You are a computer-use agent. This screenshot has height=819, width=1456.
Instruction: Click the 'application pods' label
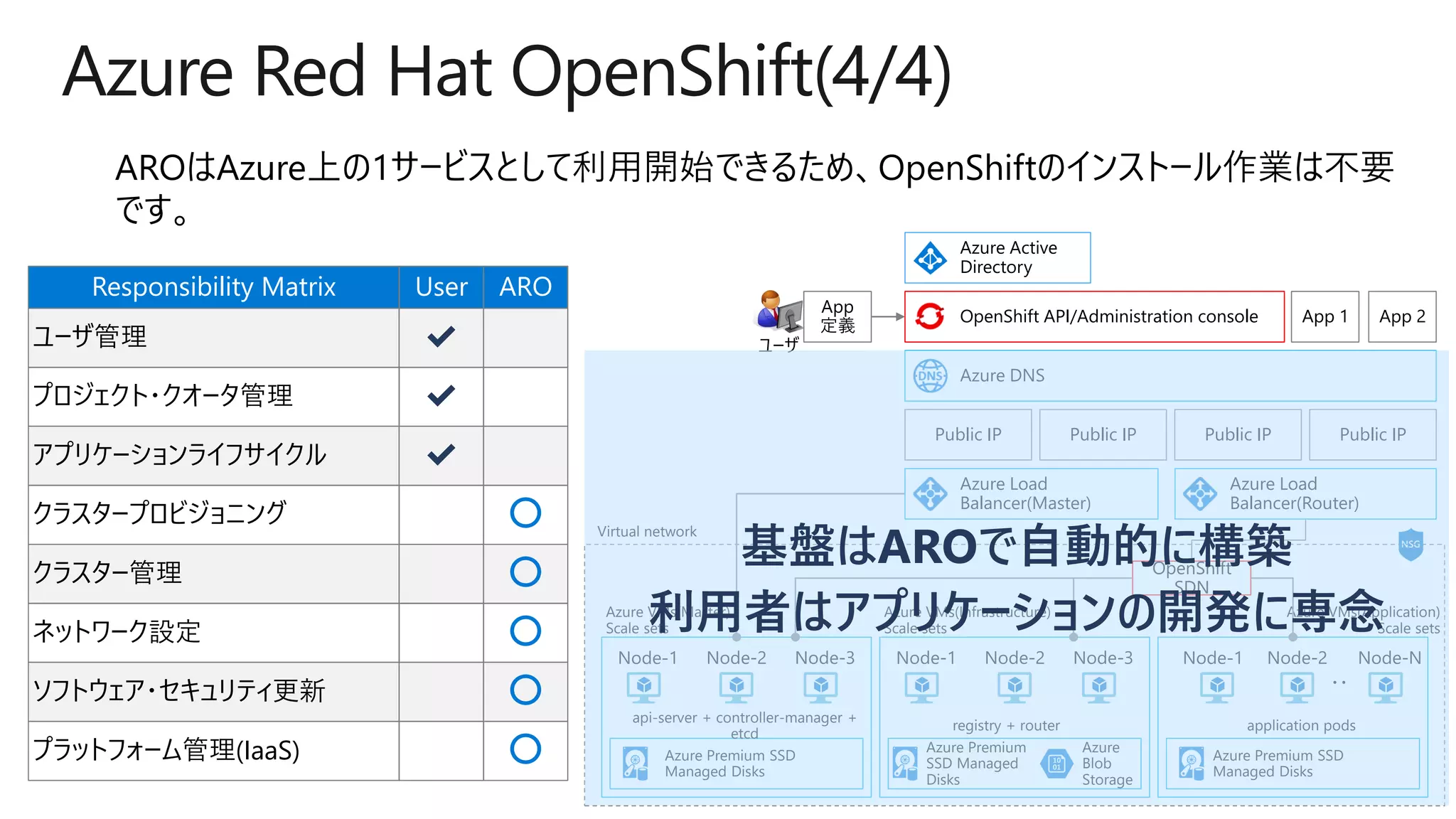(1301, 725)
